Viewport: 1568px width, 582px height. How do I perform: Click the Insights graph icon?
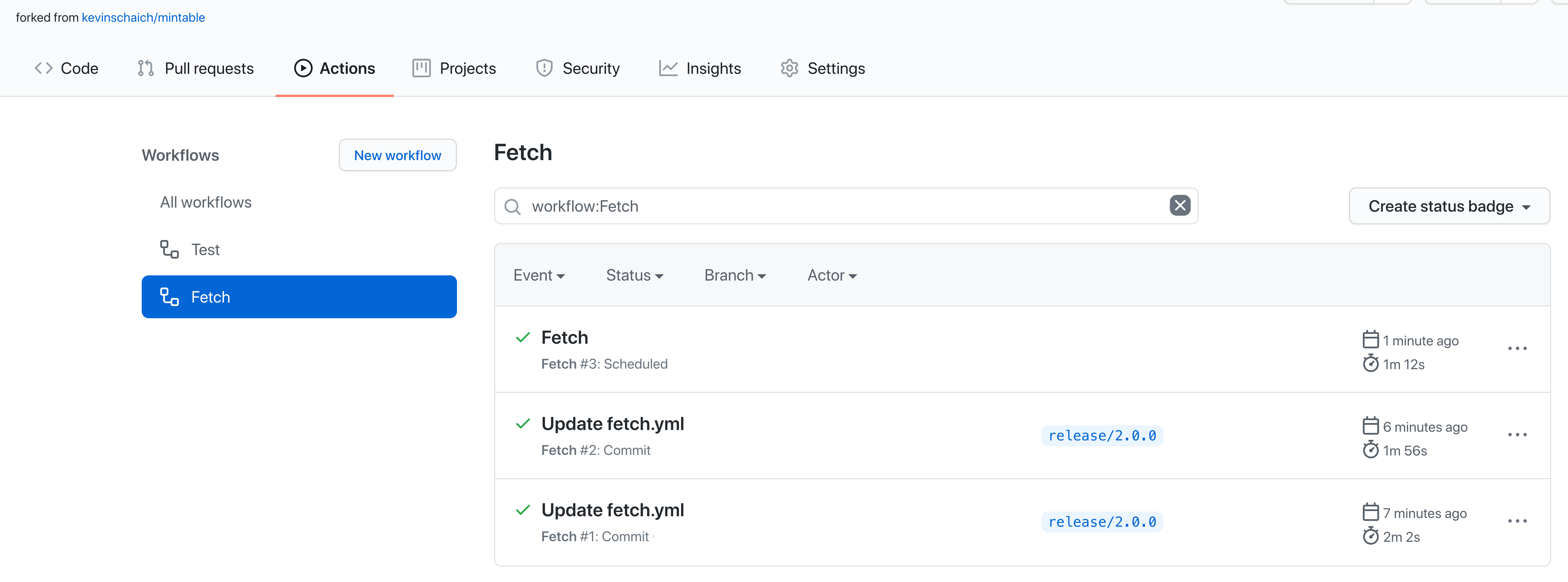click(668, 68)
